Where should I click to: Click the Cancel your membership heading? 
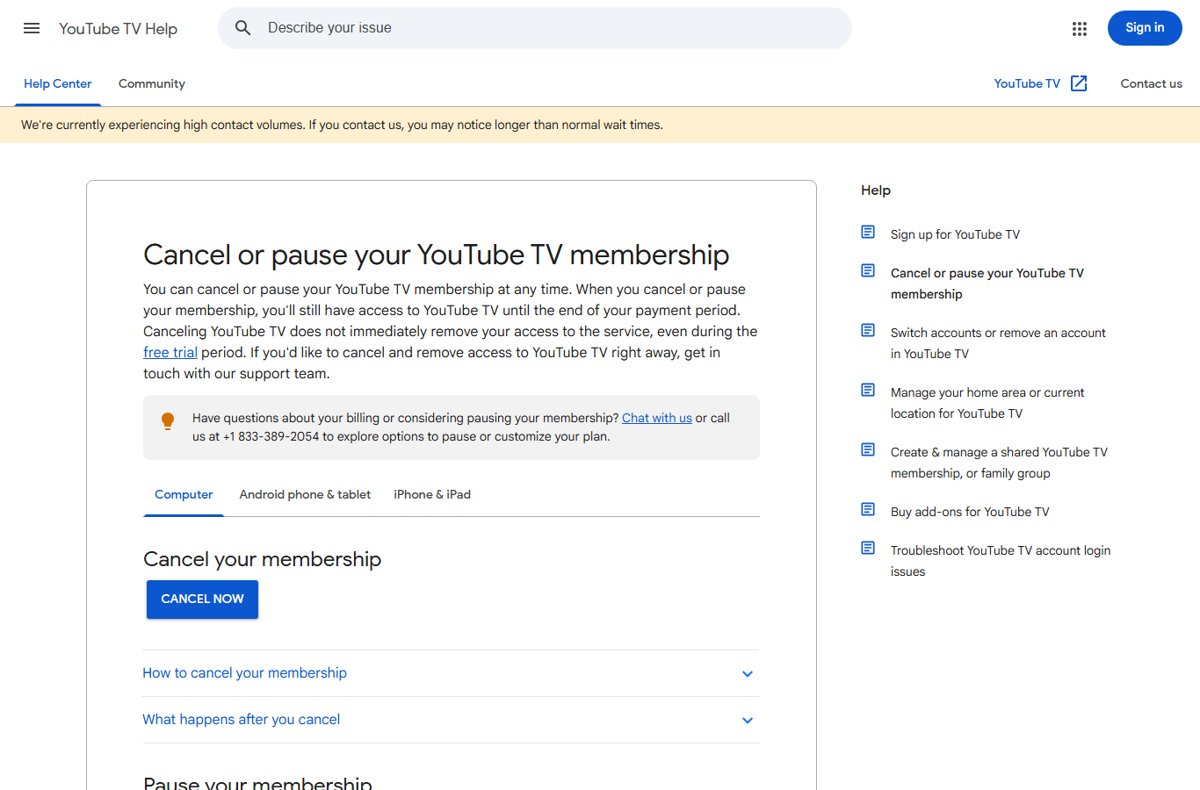tap(262, 559)
